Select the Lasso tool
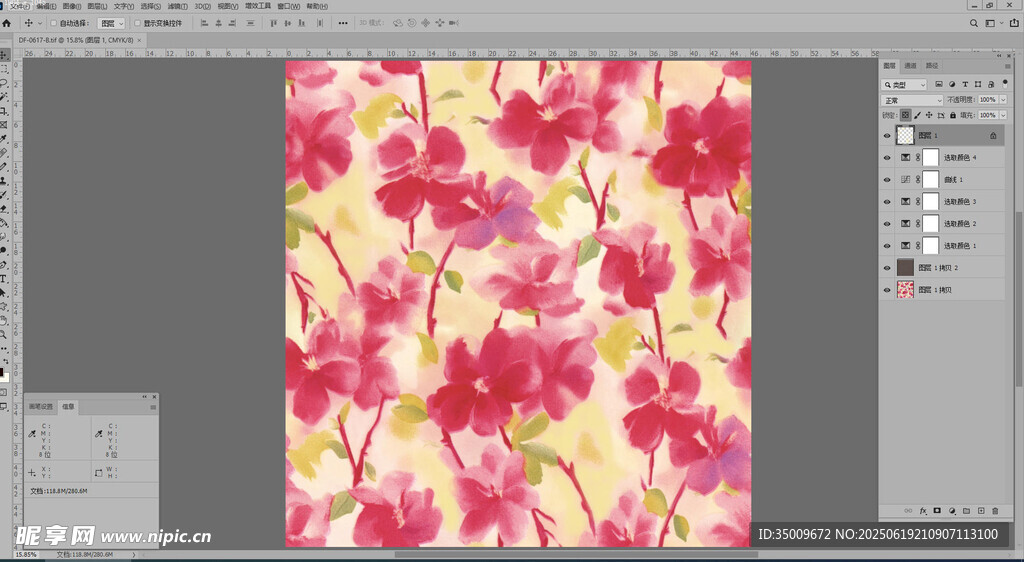Screen dimensions: 1024x562 (x=4, y=83)
